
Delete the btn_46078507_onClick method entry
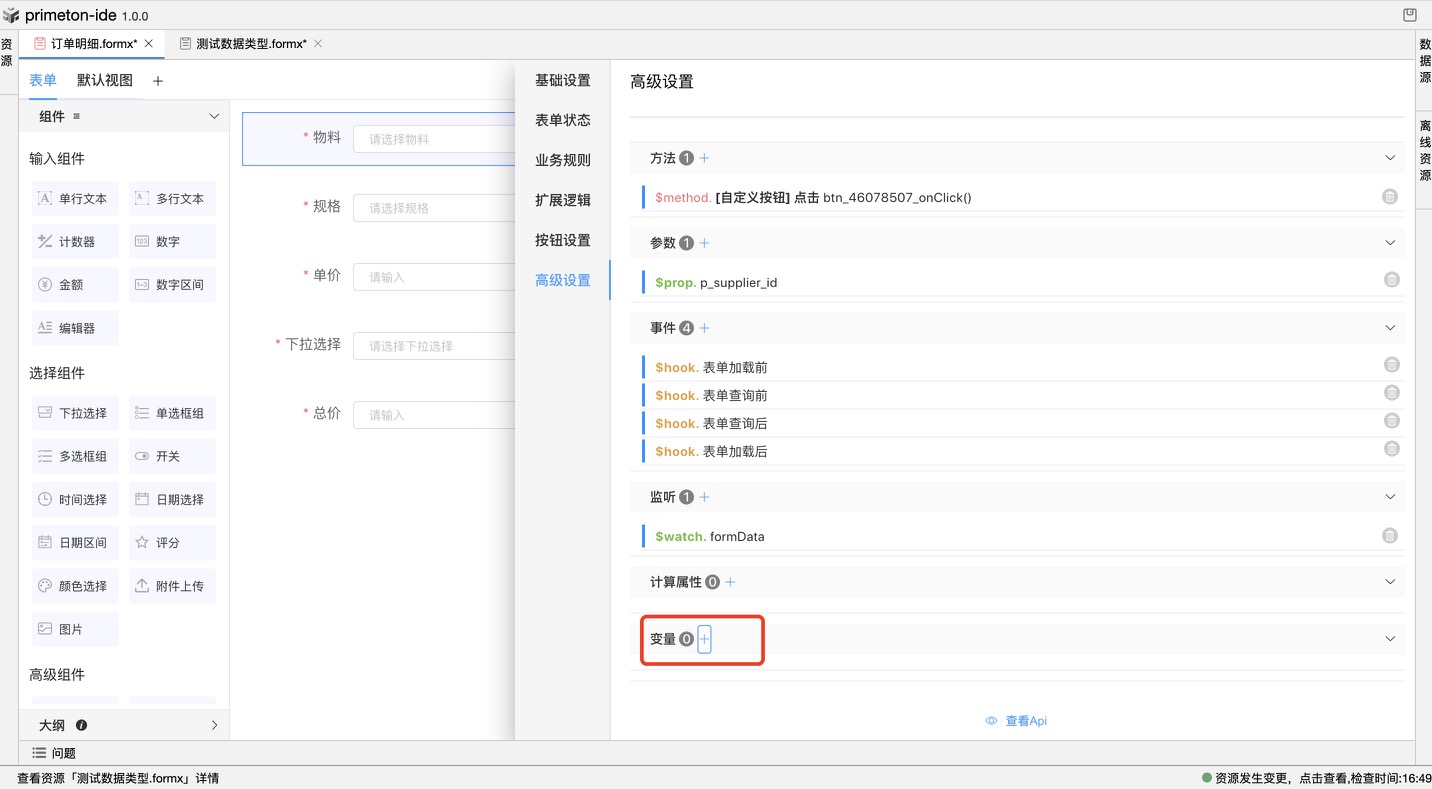(x=1390, y=197)
